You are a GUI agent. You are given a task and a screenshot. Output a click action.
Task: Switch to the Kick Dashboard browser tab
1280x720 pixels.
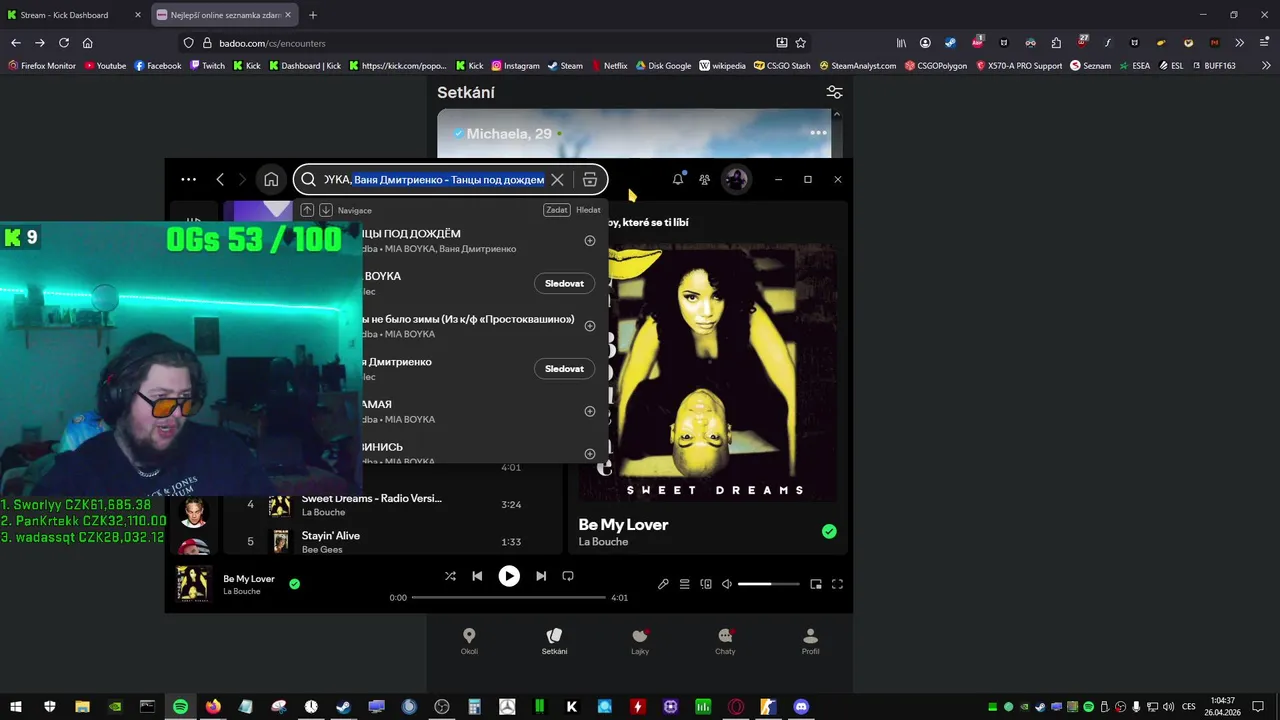(76, 15)
